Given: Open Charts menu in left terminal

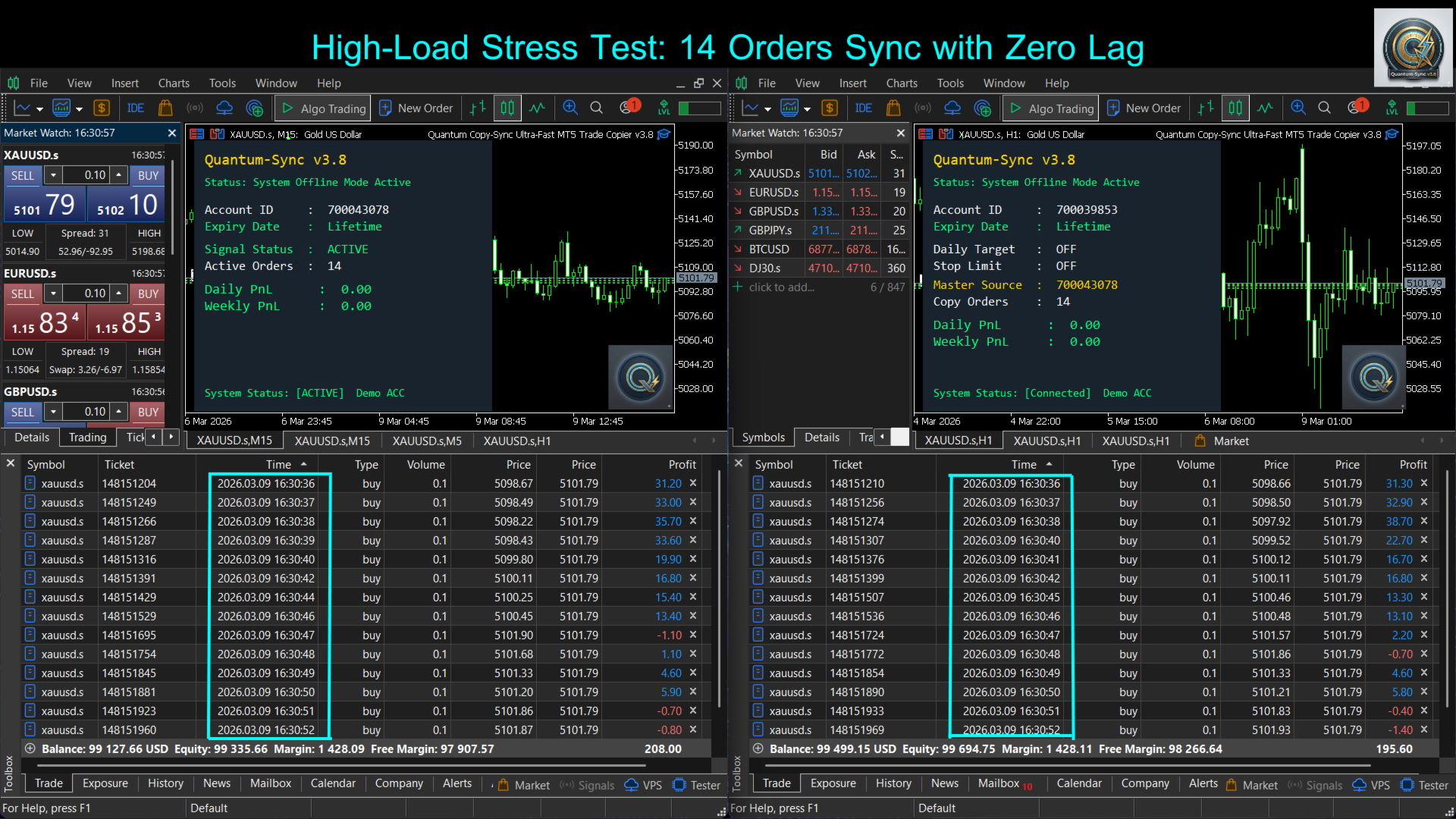Looking at the screenshot, I should [x=174, y=83].
